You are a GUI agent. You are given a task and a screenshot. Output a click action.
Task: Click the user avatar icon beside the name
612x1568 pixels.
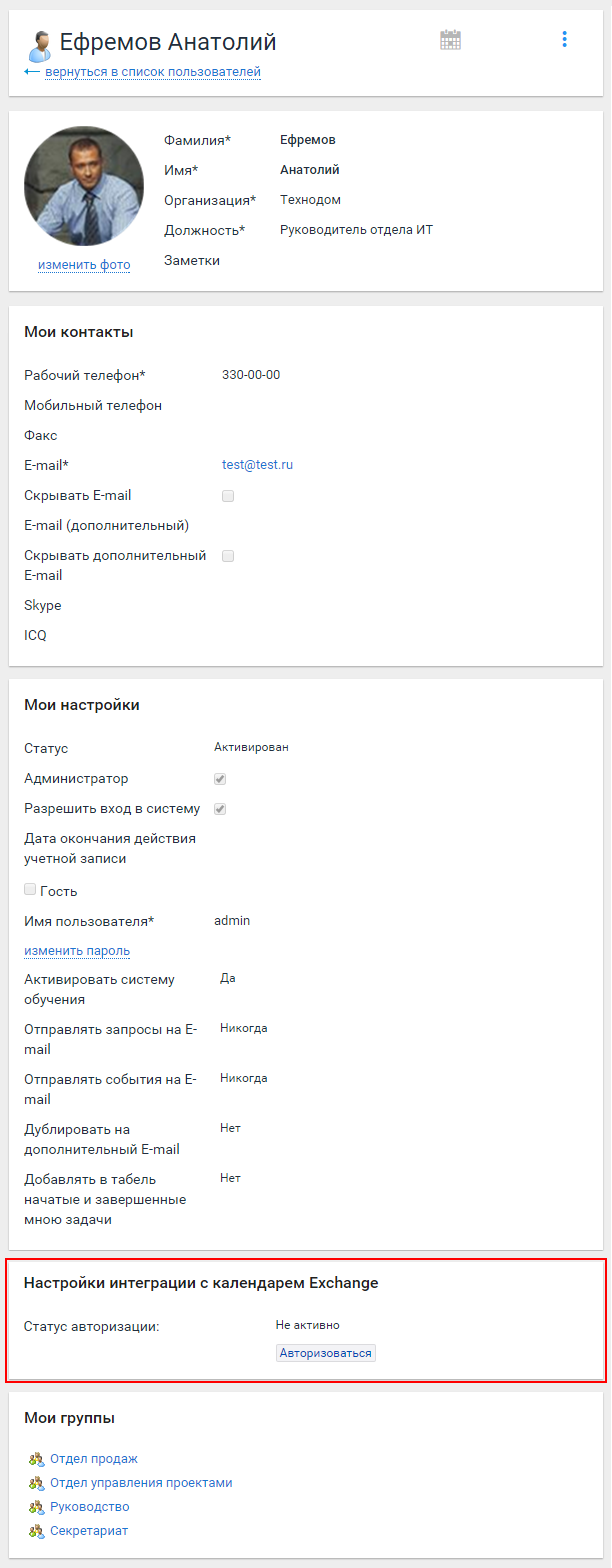39,45
